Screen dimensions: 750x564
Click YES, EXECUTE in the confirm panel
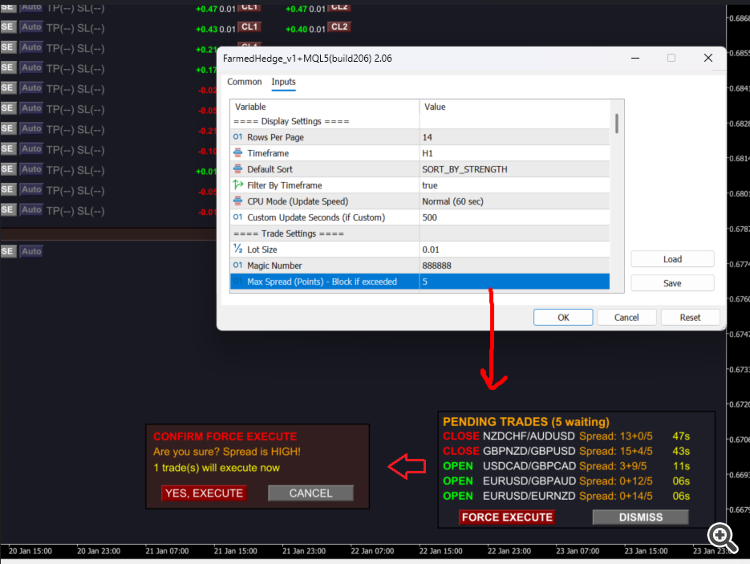coord(204,493)
